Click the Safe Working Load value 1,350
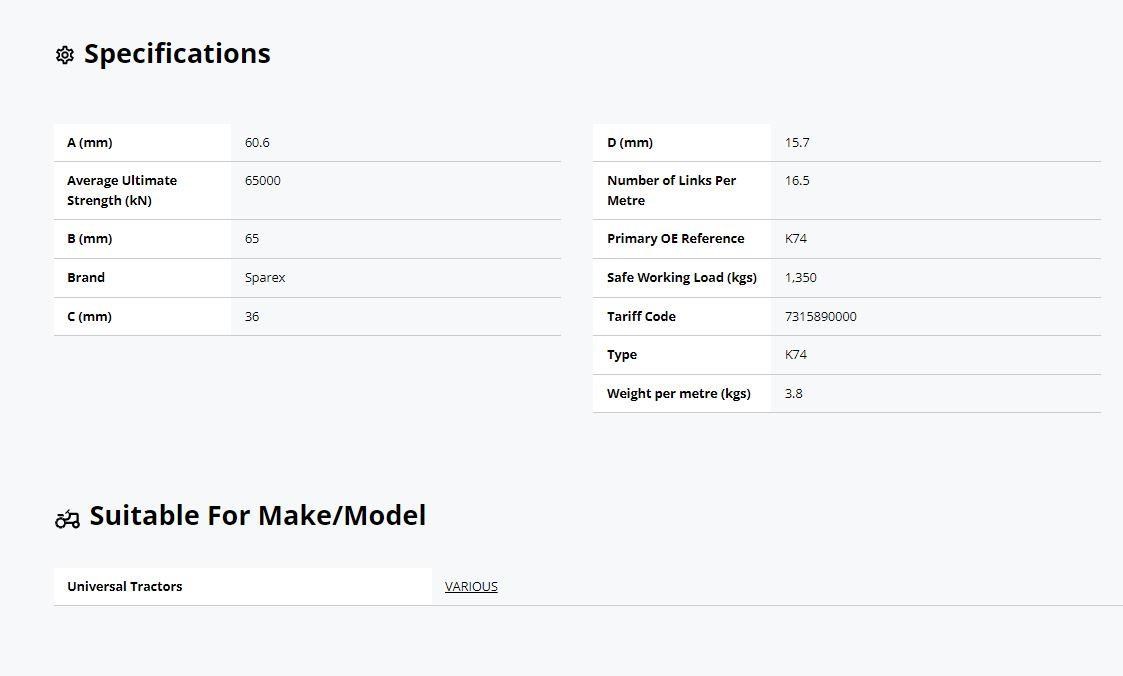The height and width of the screenshot is (676, 1123). [x=801, y=278]
